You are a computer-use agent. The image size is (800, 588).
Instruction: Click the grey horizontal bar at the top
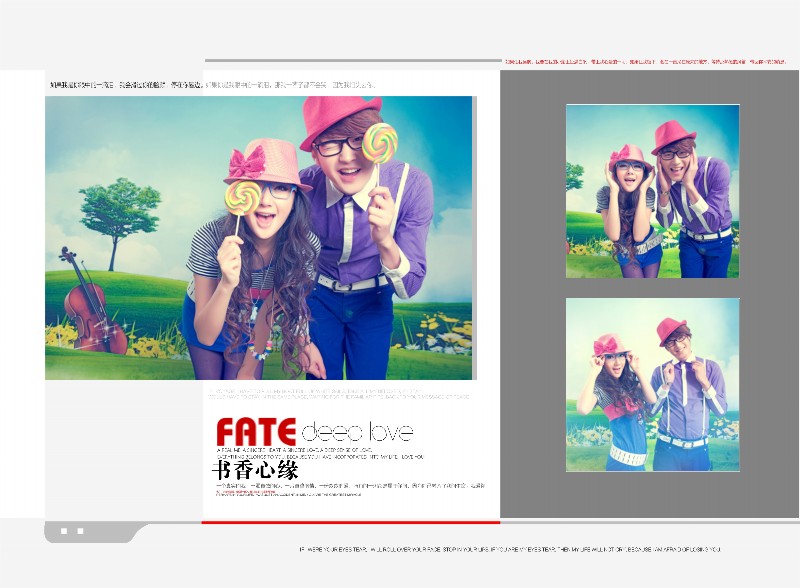pyautogui.click(x=352, y=61)
